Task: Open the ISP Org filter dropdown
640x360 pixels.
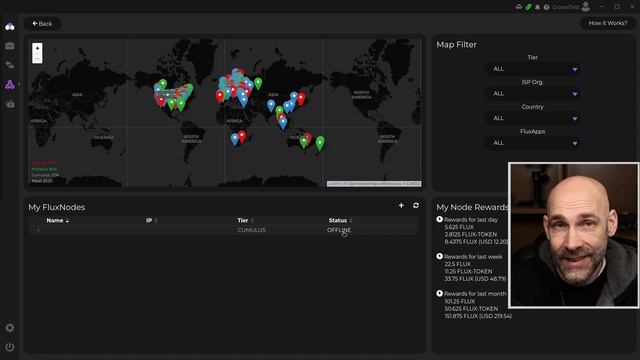Action: 533,93
